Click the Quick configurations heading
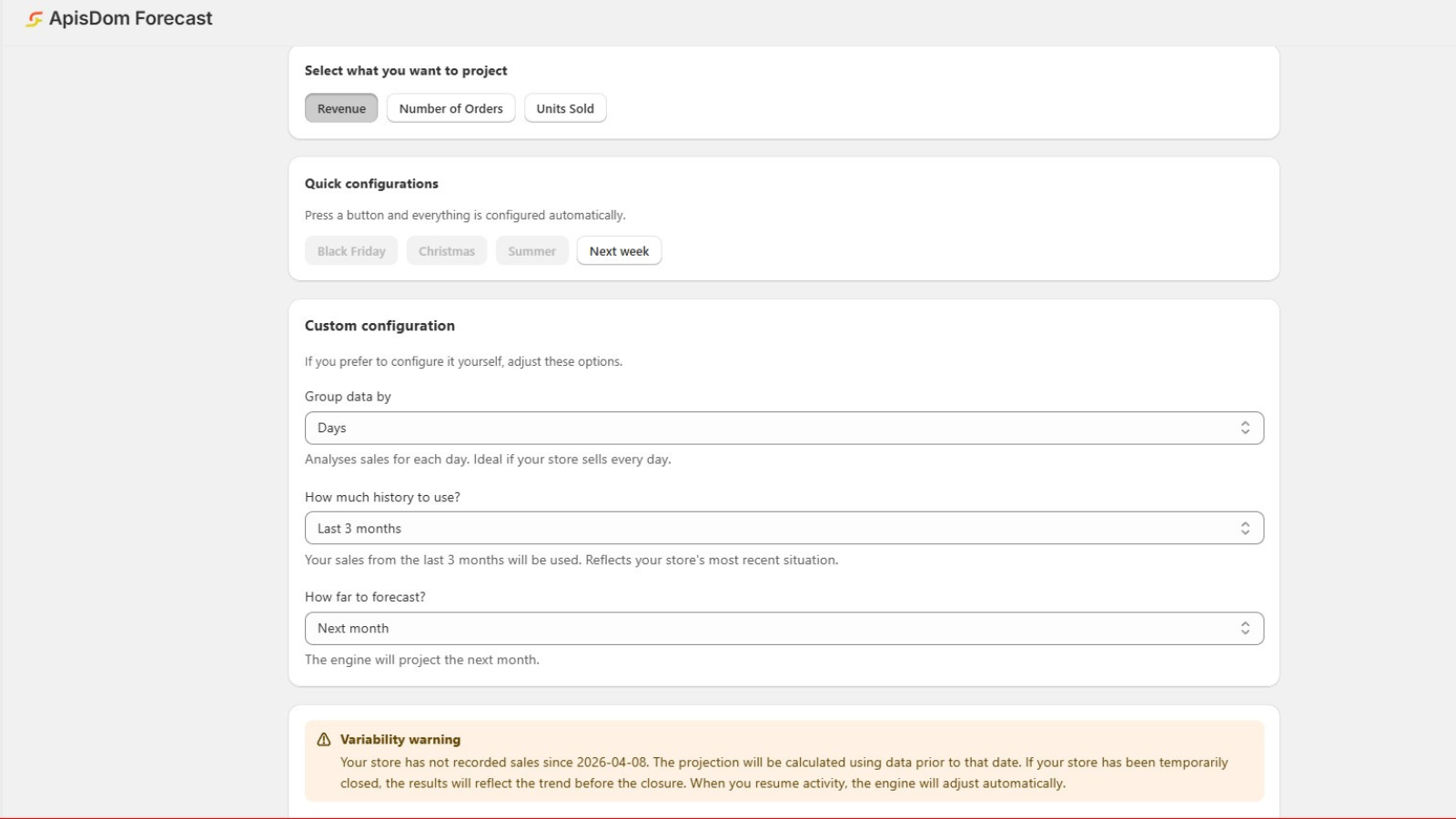 [371, 184]
